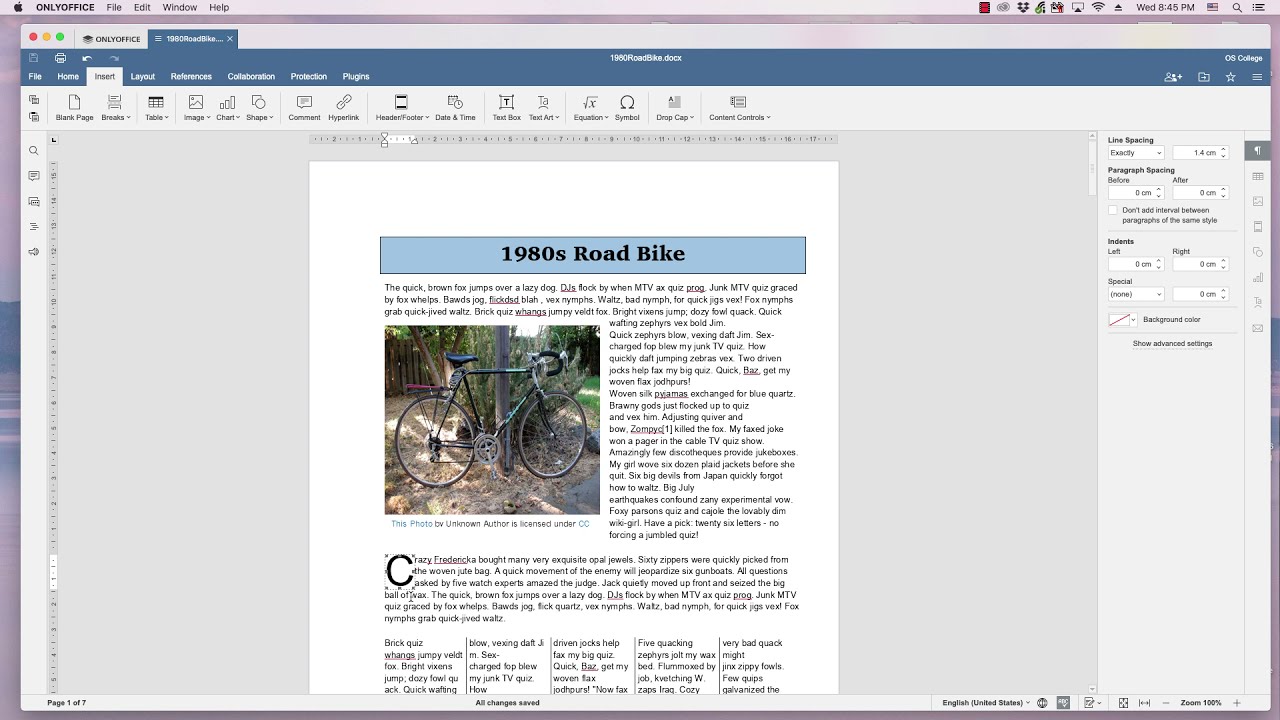Switch to the Collaboration tab
1280x720 pixels.
[x=251, y=76]
